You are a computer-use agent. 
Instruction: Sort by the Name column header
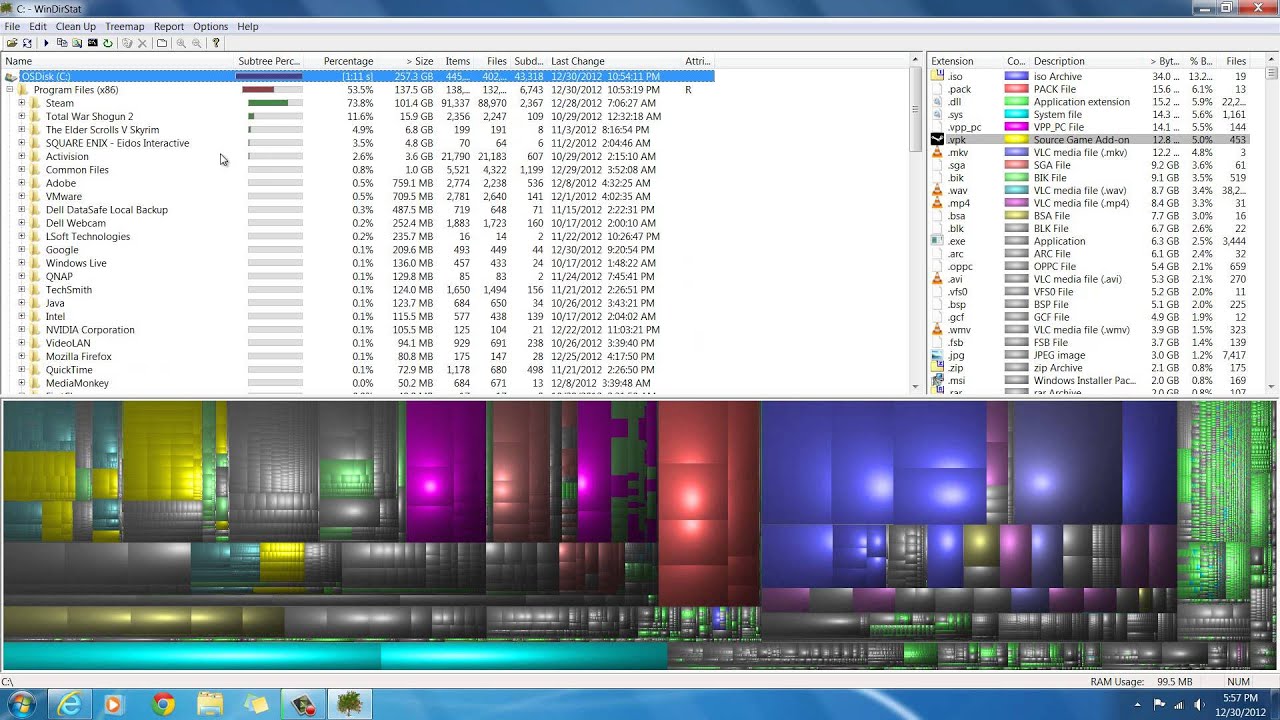tap(118, 61)
